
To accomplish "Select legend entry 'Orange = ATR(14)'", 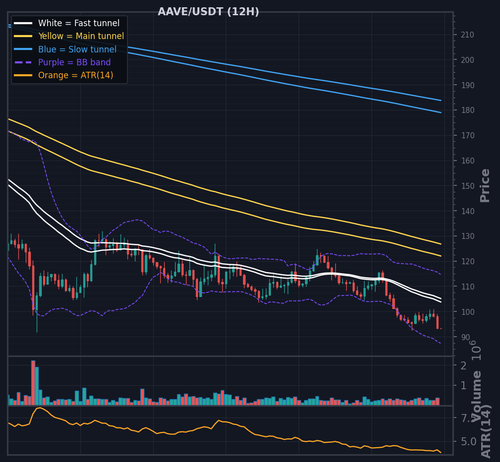I will click(76, 75).
